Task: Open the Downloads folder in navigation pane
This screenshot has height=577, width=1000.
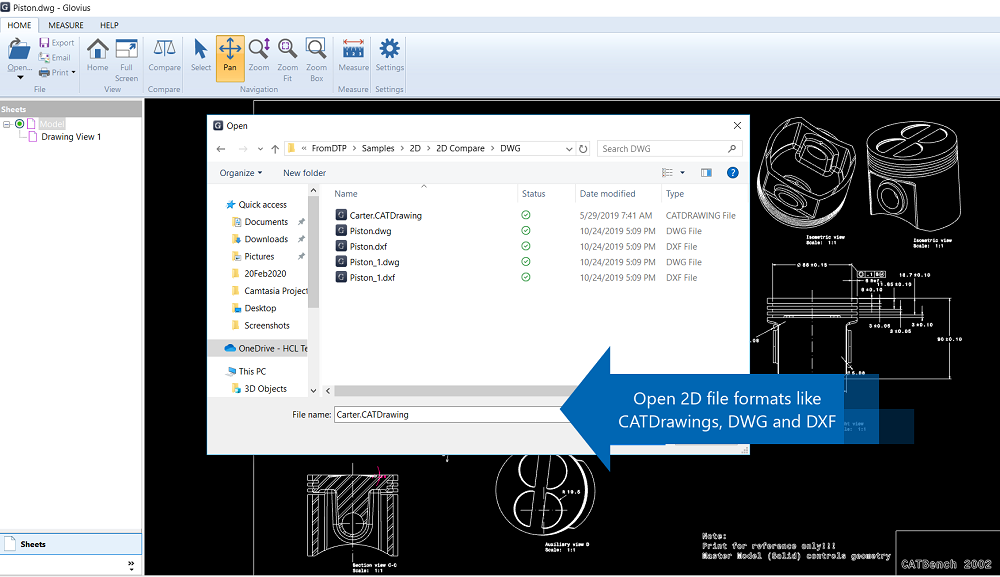Action: point(266,239)
